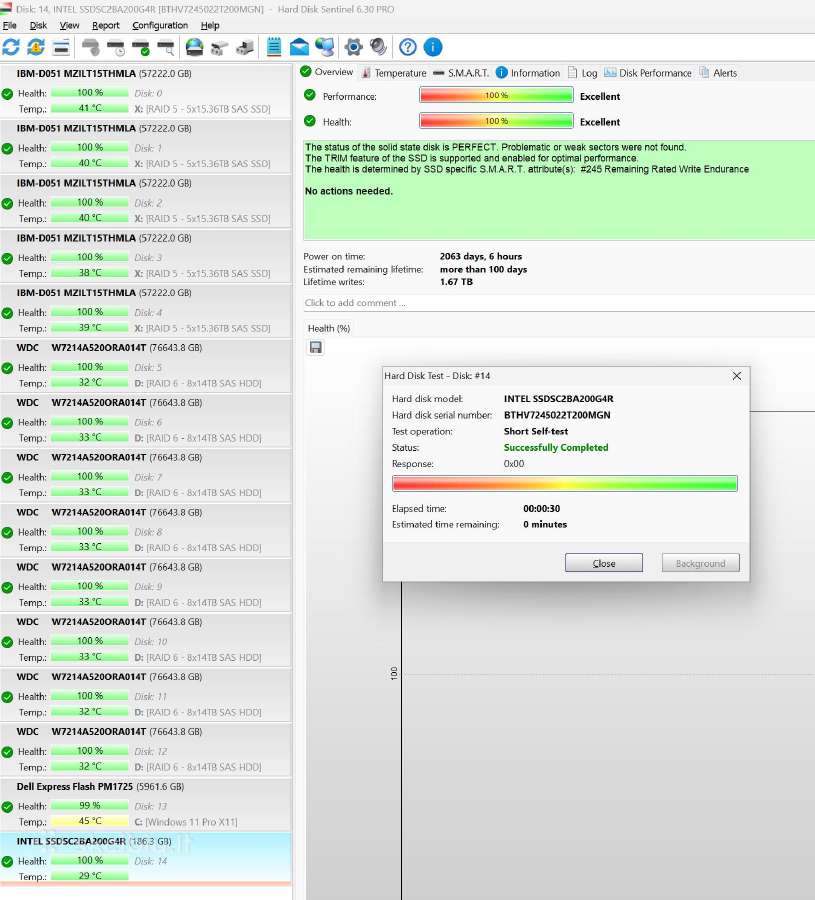The width and height of the screenshot is (815, 900).
Task: Select the WDC entry labeled Disk: 5
Action: pyautogui.click(x=146, y=365)
